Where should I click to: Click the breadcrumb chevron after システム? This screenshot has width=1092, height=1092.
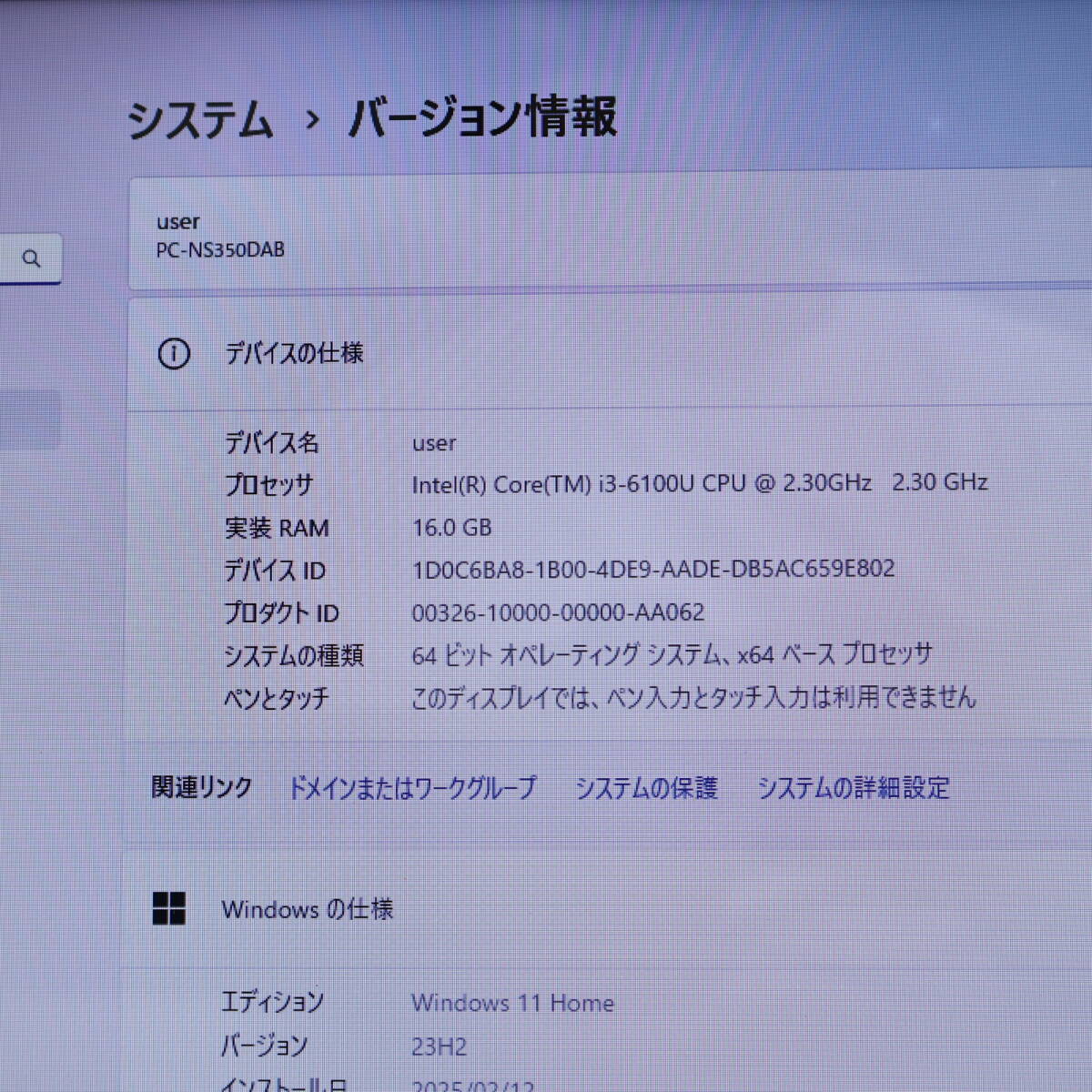click(312, 120)
